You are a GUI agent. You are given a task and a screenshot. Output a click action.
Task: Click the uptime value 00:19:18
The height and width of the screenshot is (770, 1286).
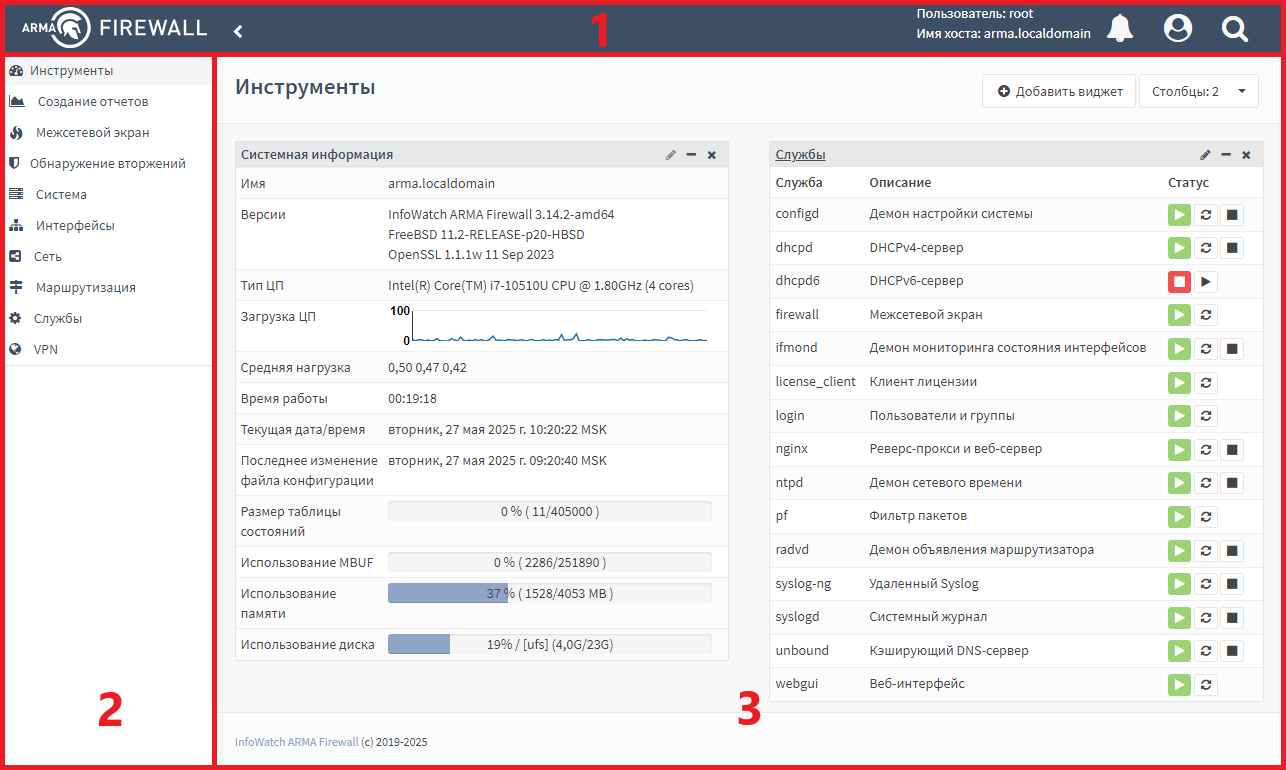(412, 398)
